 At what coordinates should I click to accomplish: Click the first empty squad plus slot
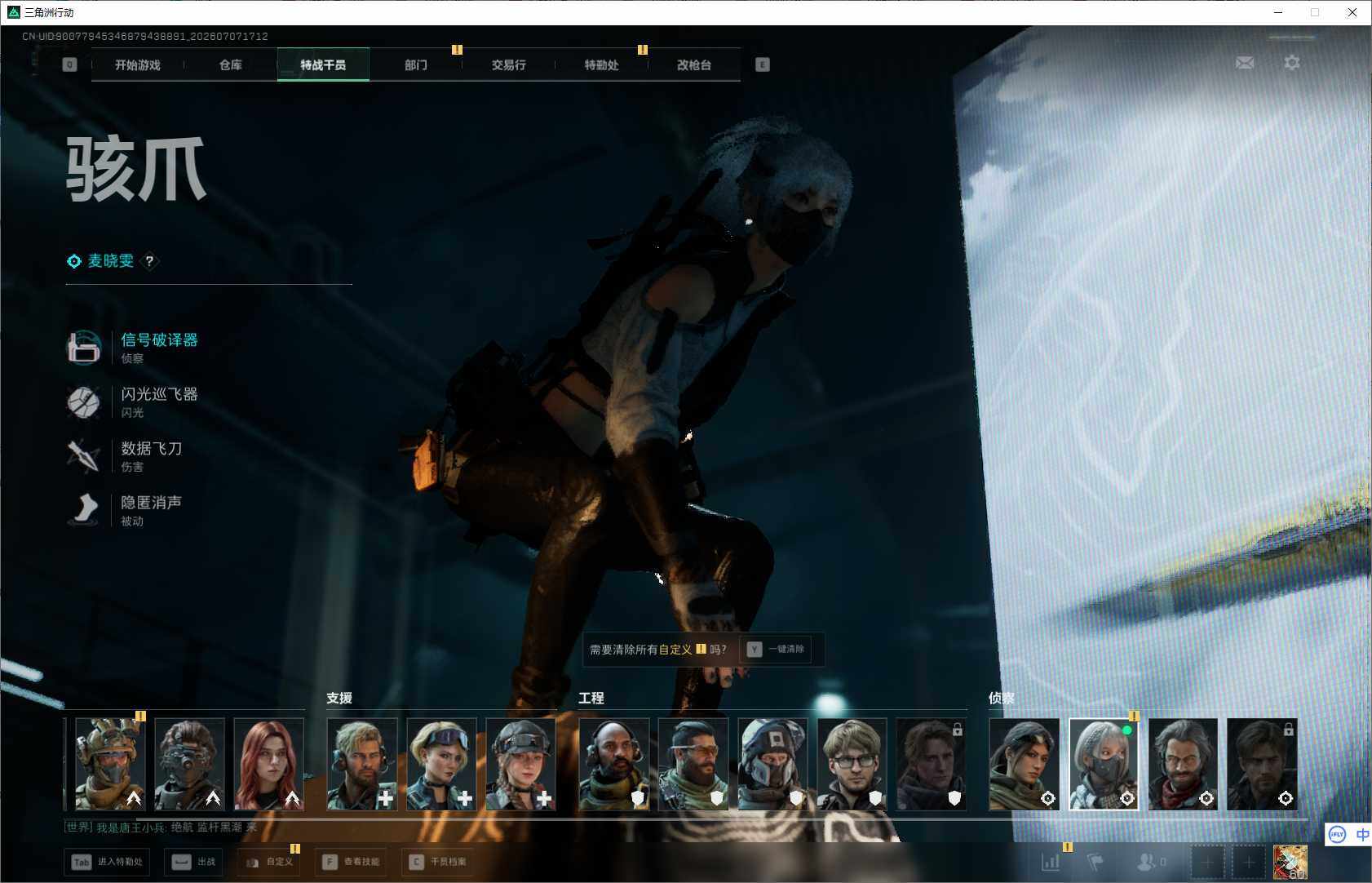coord(1207,862)
